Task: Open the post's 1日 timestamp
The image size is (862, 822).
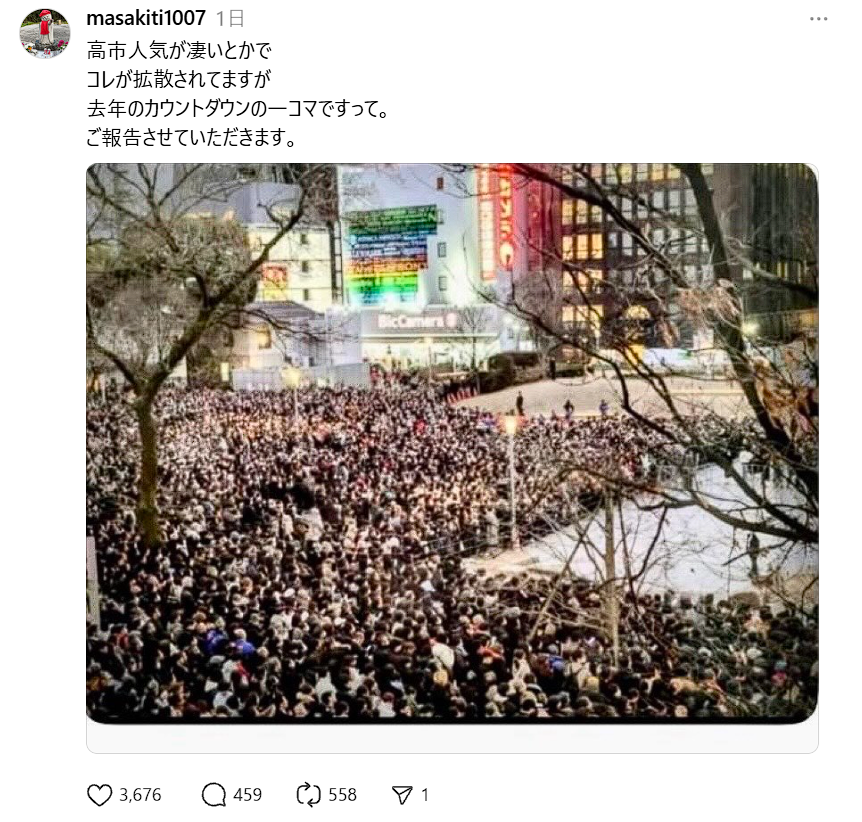Action: (x=230, y=19)
